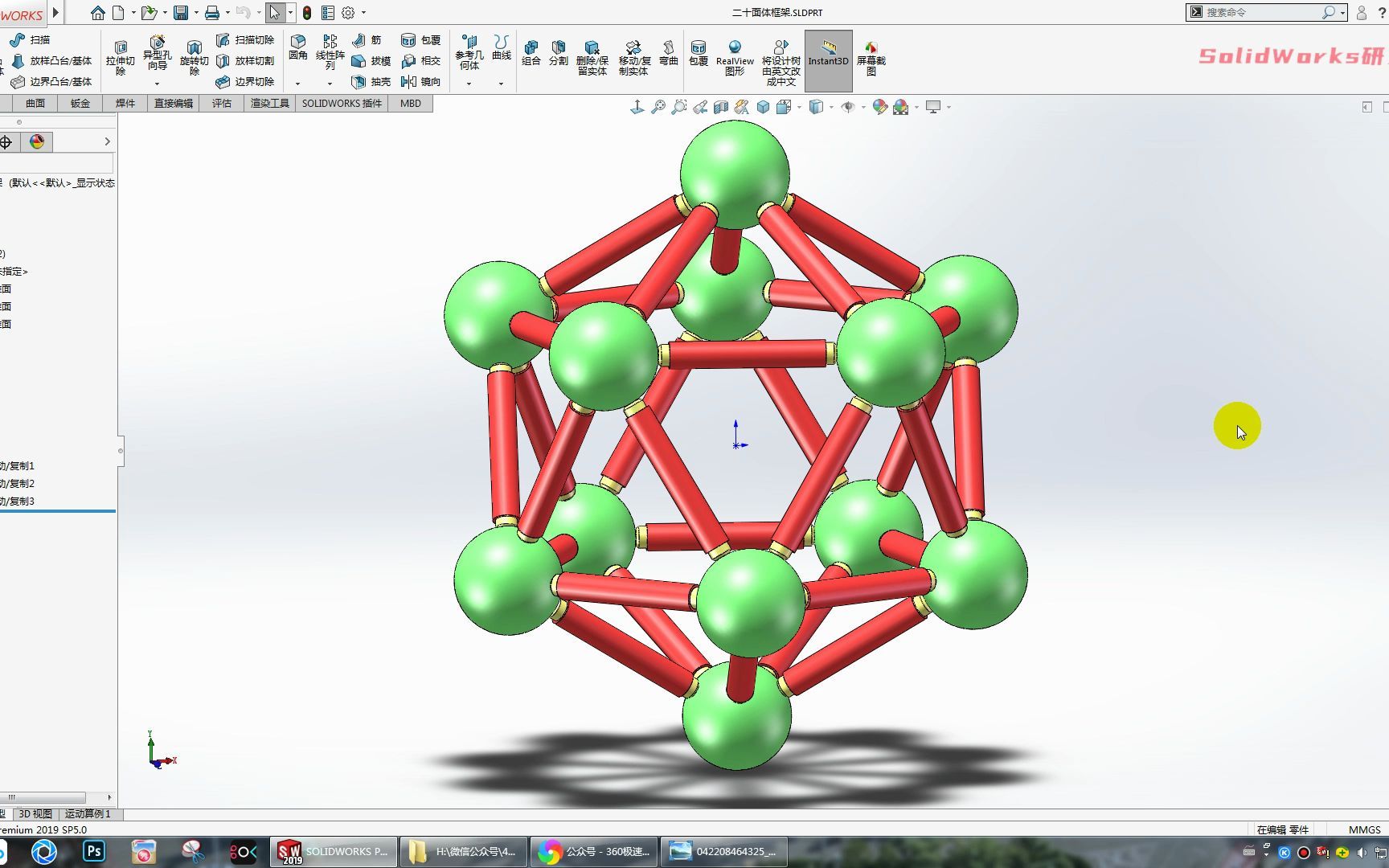1389x868 pixels.
Task: Click the 运动算例1 motion study tab
Action: 88,813
